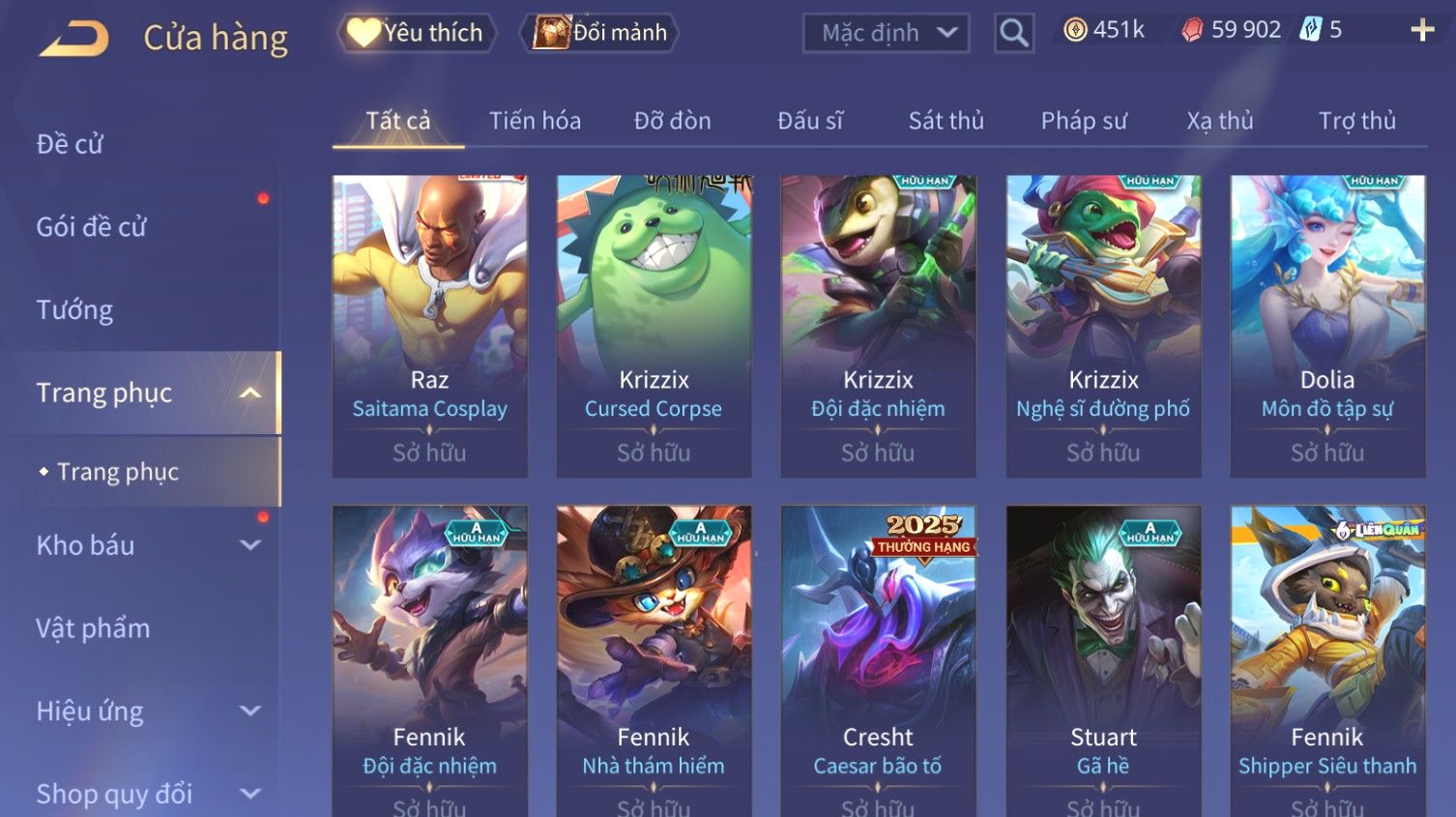The width and height of the screenshot is (1456, 817).
Task: Switch to the Sát thủ tab
Action: (x=946, y=121)
